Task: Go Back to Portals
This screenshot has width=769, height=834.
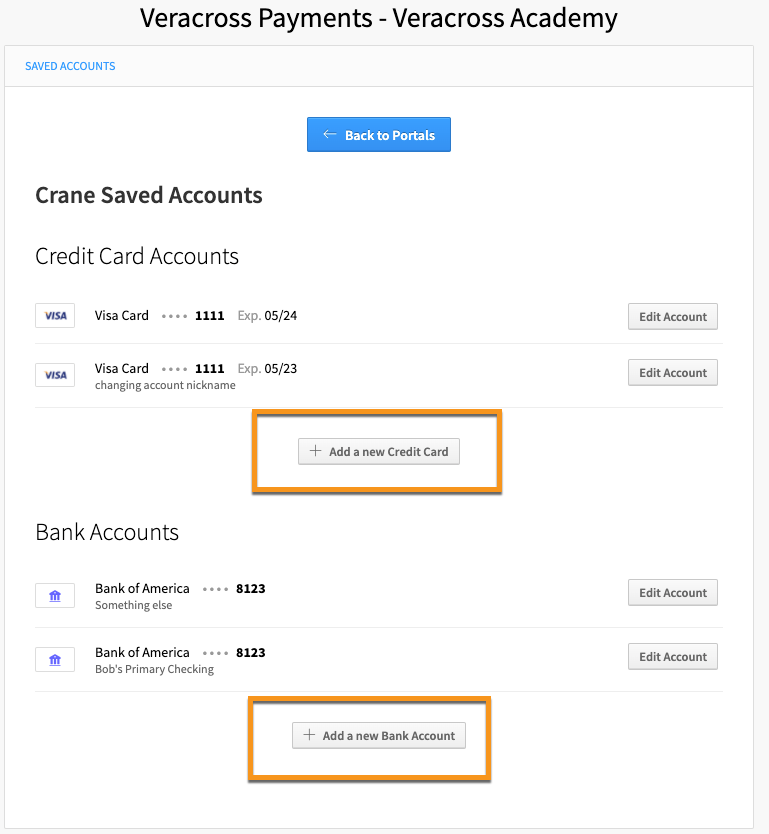Action: click(x=378, y=133)
